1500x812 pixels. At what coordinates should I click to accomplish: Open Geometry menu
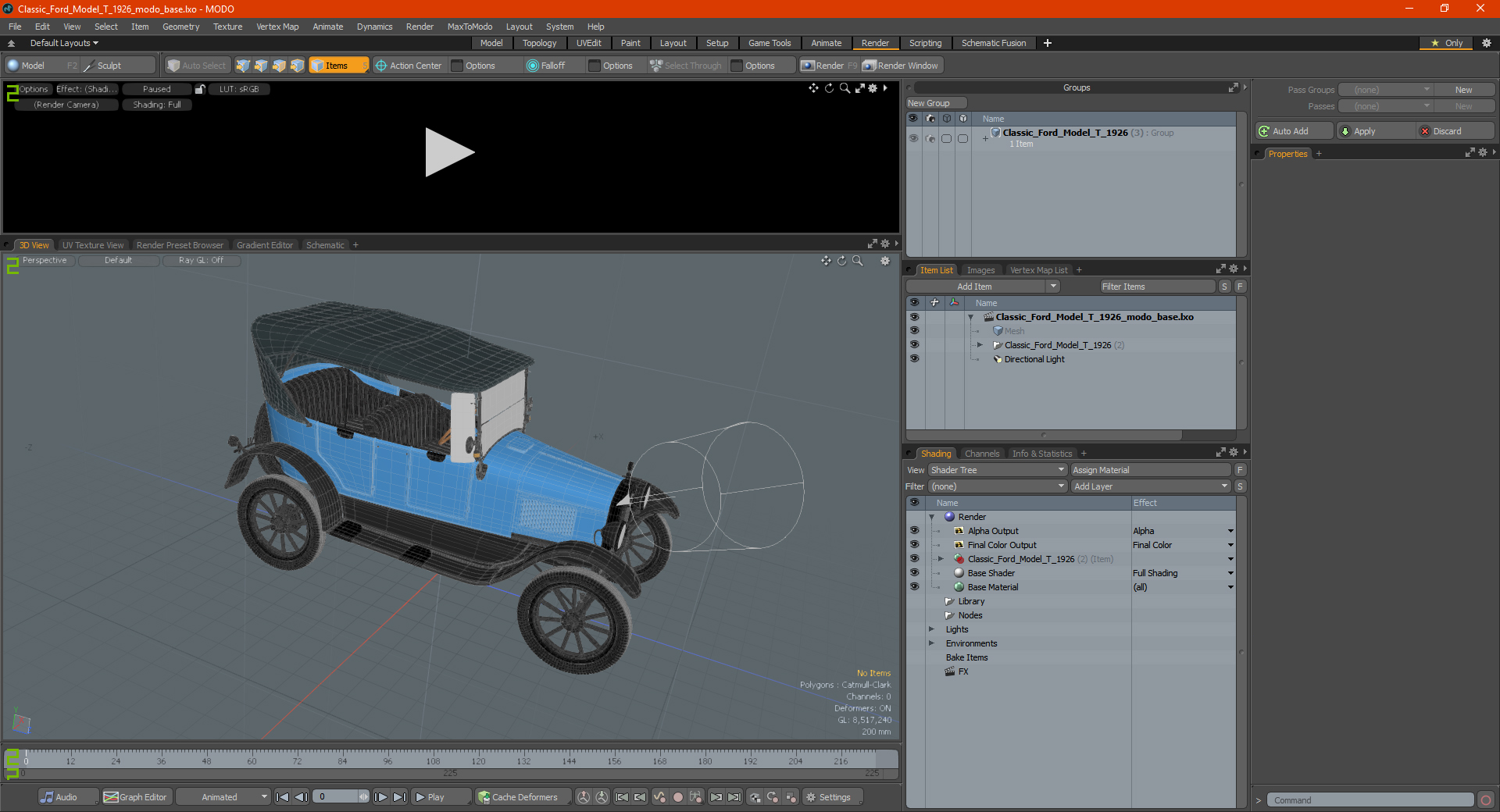tap(180, 27)
